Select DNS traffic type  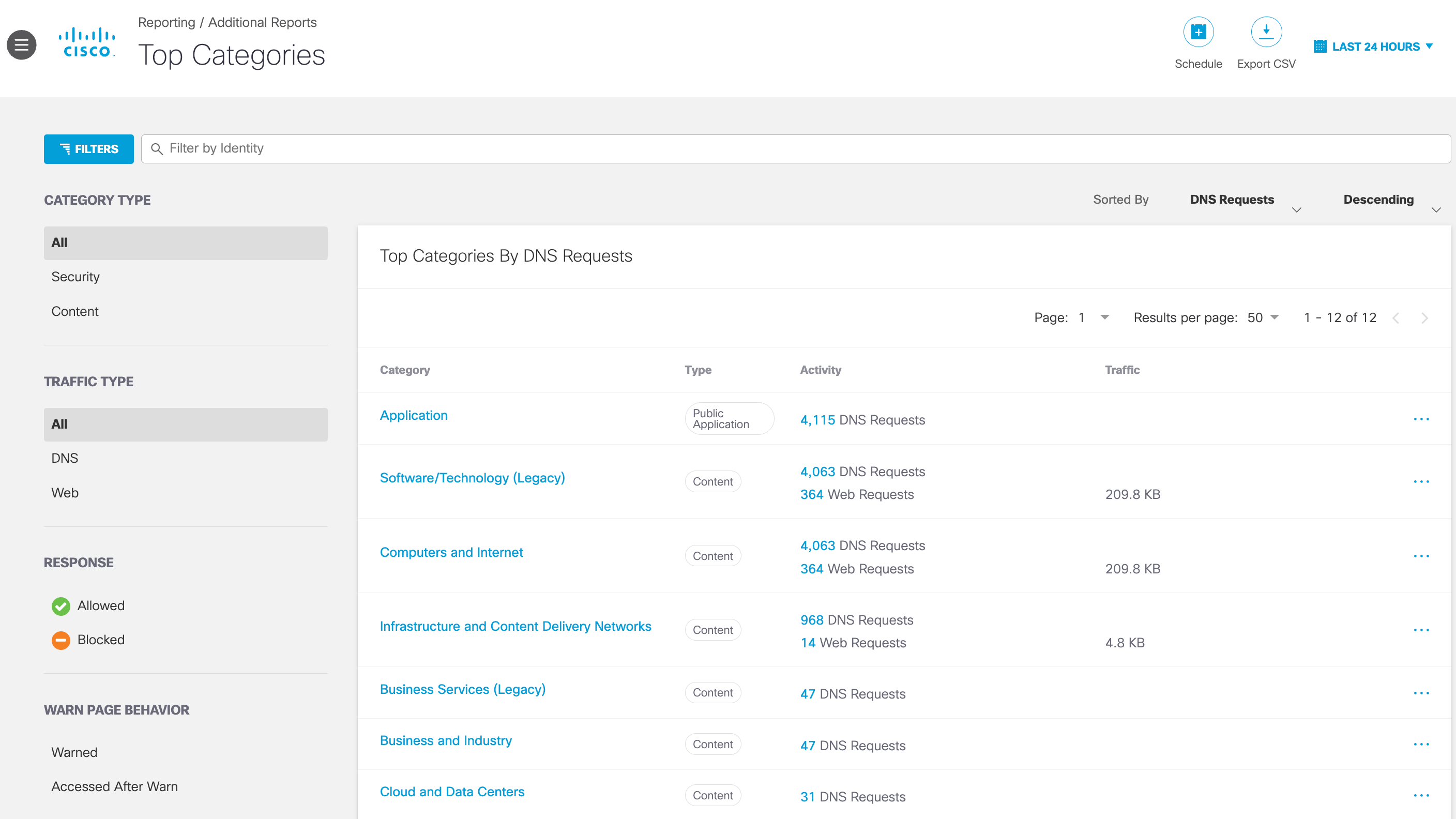[65, 459]
